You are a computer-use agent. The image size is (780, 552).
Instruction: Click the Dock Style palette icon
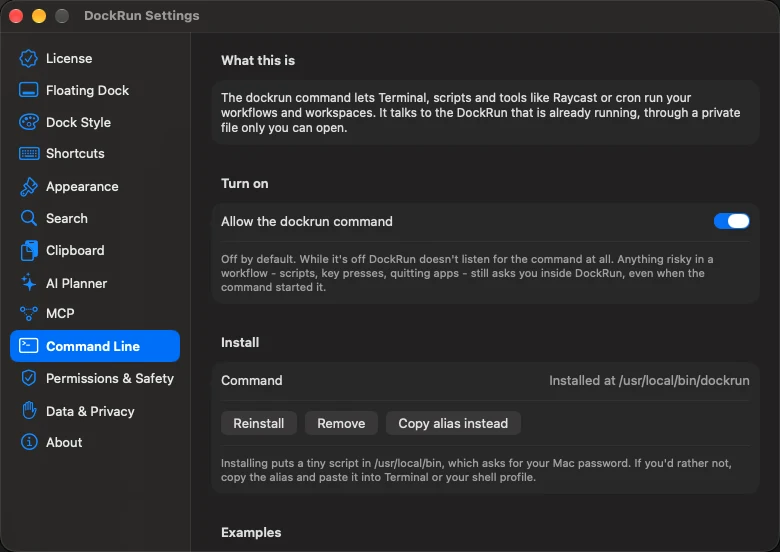tap(28, 122)
